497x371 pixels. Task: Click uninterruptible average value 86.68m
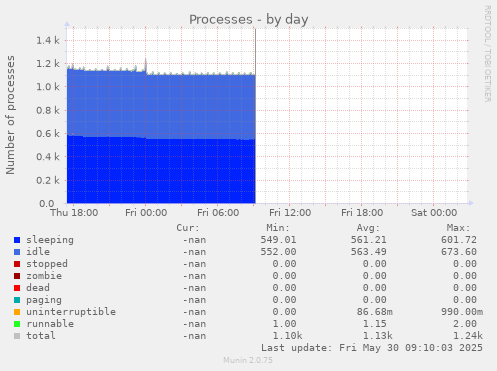375,312
